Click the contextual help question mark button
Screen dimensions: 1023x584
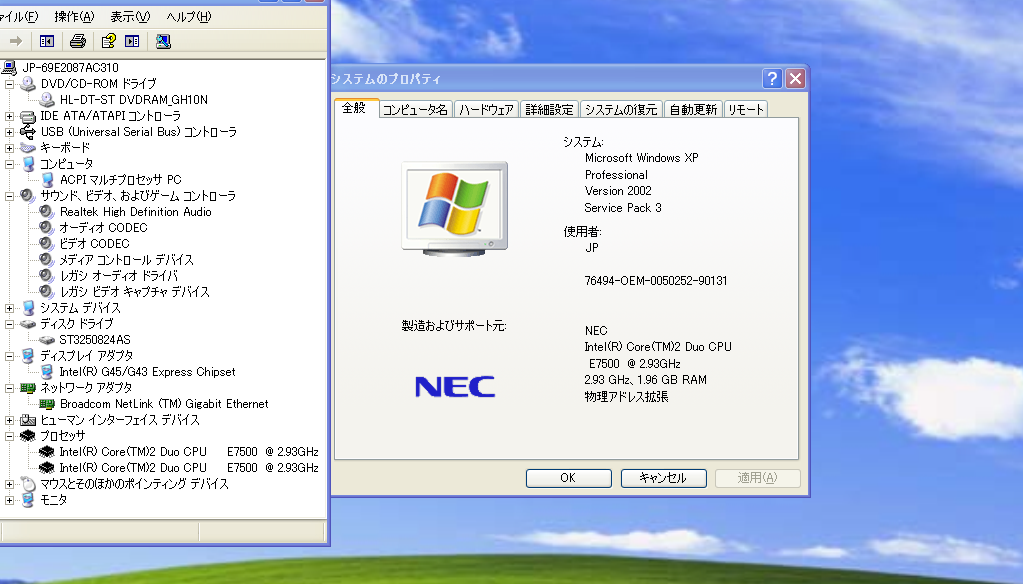[x=770, y=77]
